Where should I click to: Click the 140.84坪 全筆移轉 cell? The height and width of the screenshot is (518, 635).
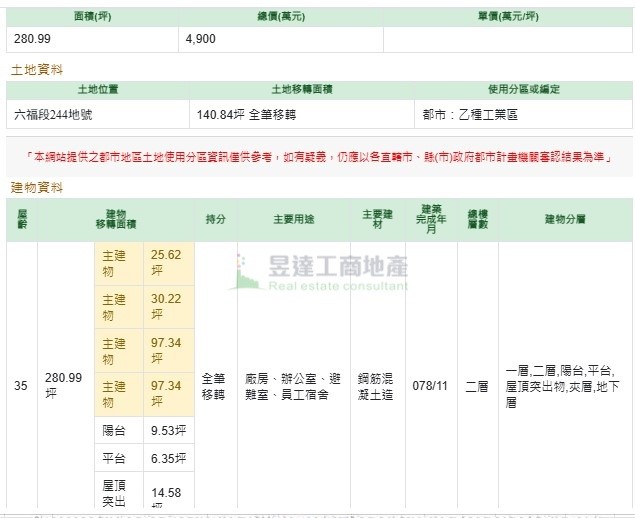(240, 114)
